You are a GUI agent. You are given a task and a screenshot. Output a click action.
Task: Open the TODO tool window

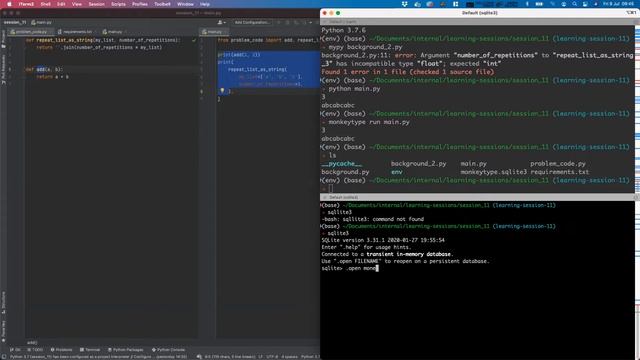coord(35,350)
